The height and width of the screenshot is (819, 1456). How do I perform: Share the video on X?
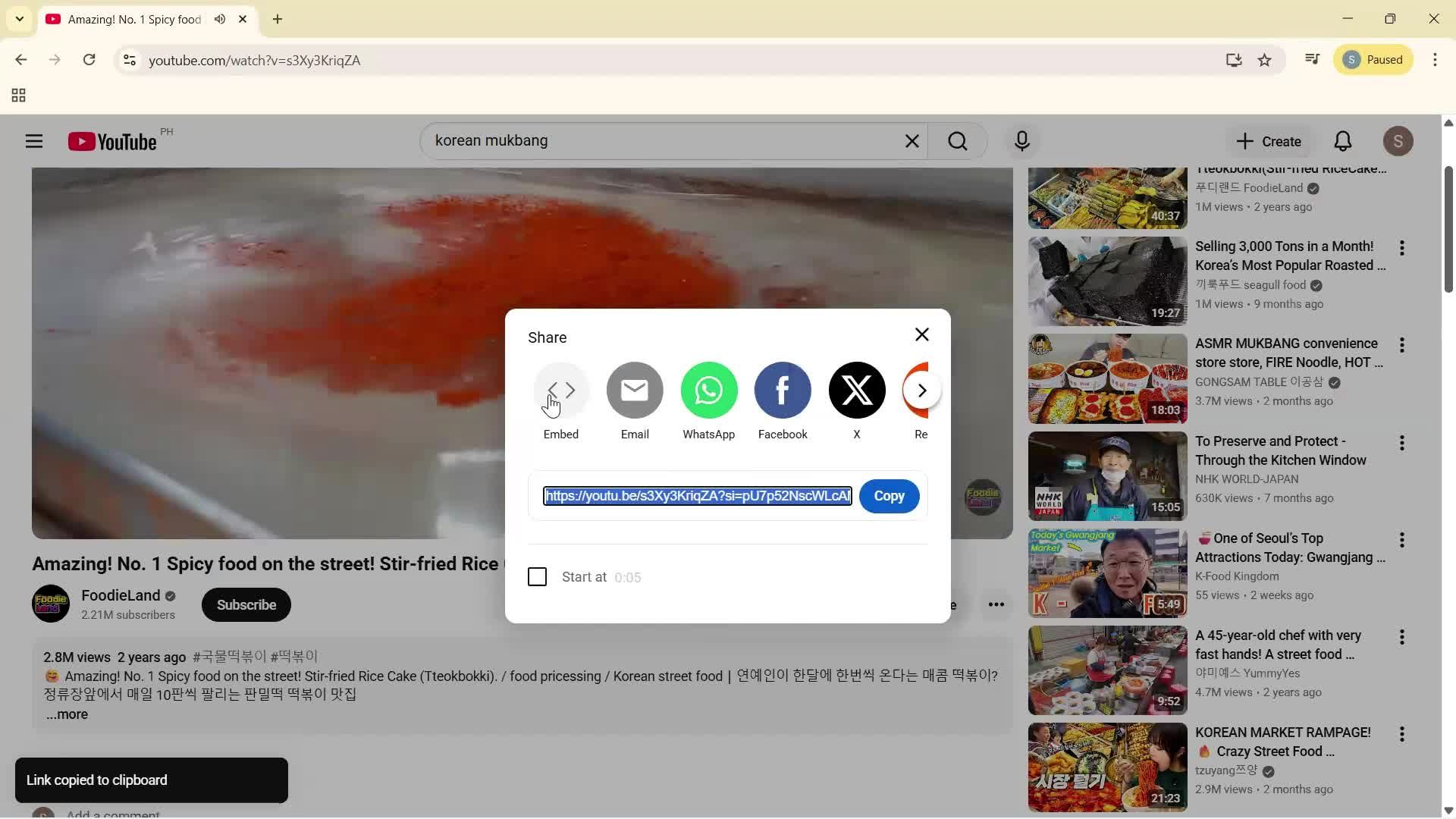(856, 390)
